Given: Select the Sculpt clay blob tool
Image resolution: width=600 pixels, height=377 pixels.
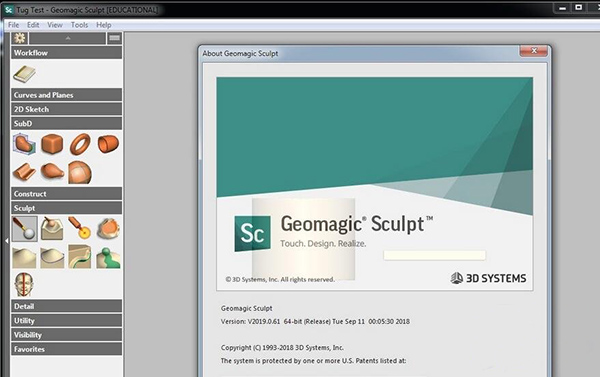Looking at the screenshot, I should 108,228.
